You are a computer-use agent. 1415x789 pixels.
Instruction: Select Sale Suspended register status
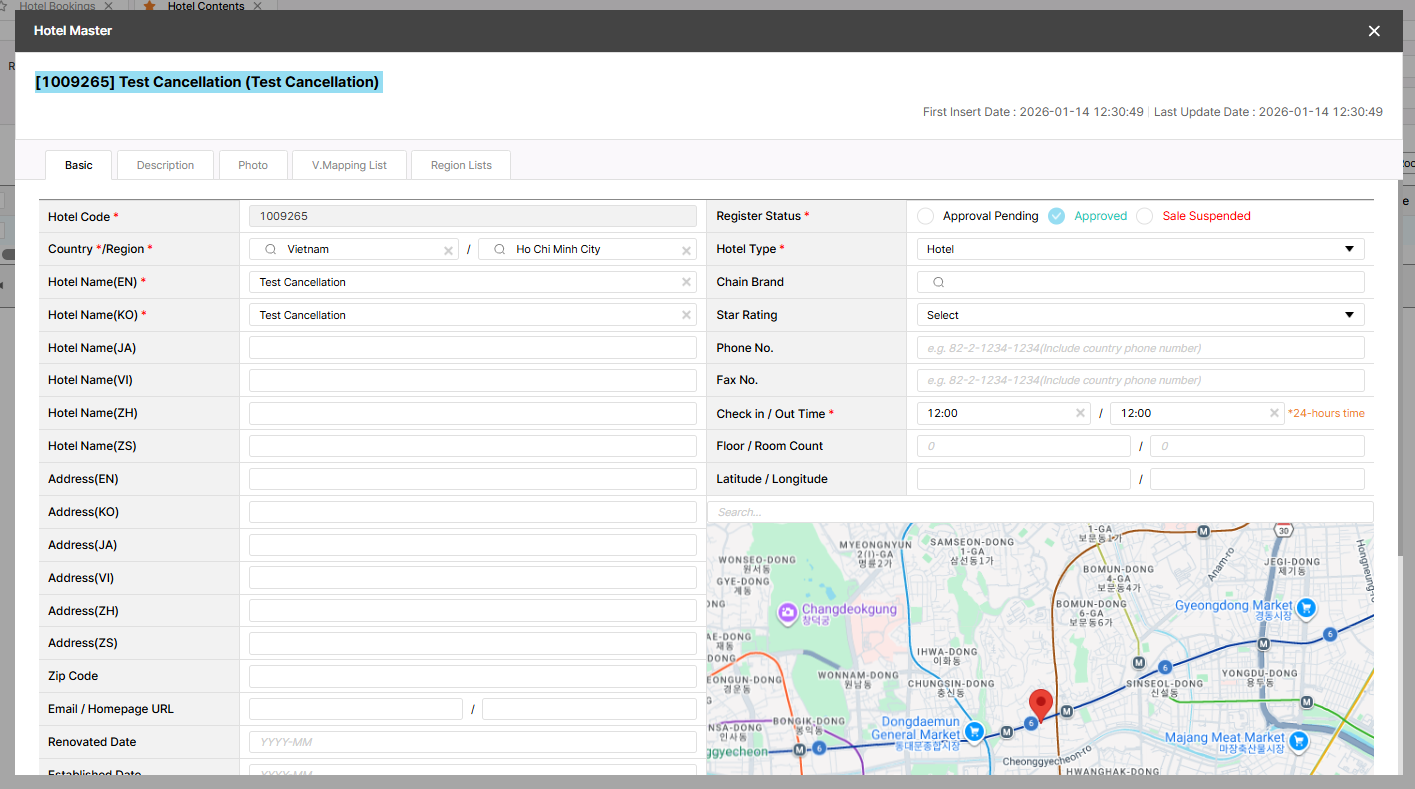1145,216
